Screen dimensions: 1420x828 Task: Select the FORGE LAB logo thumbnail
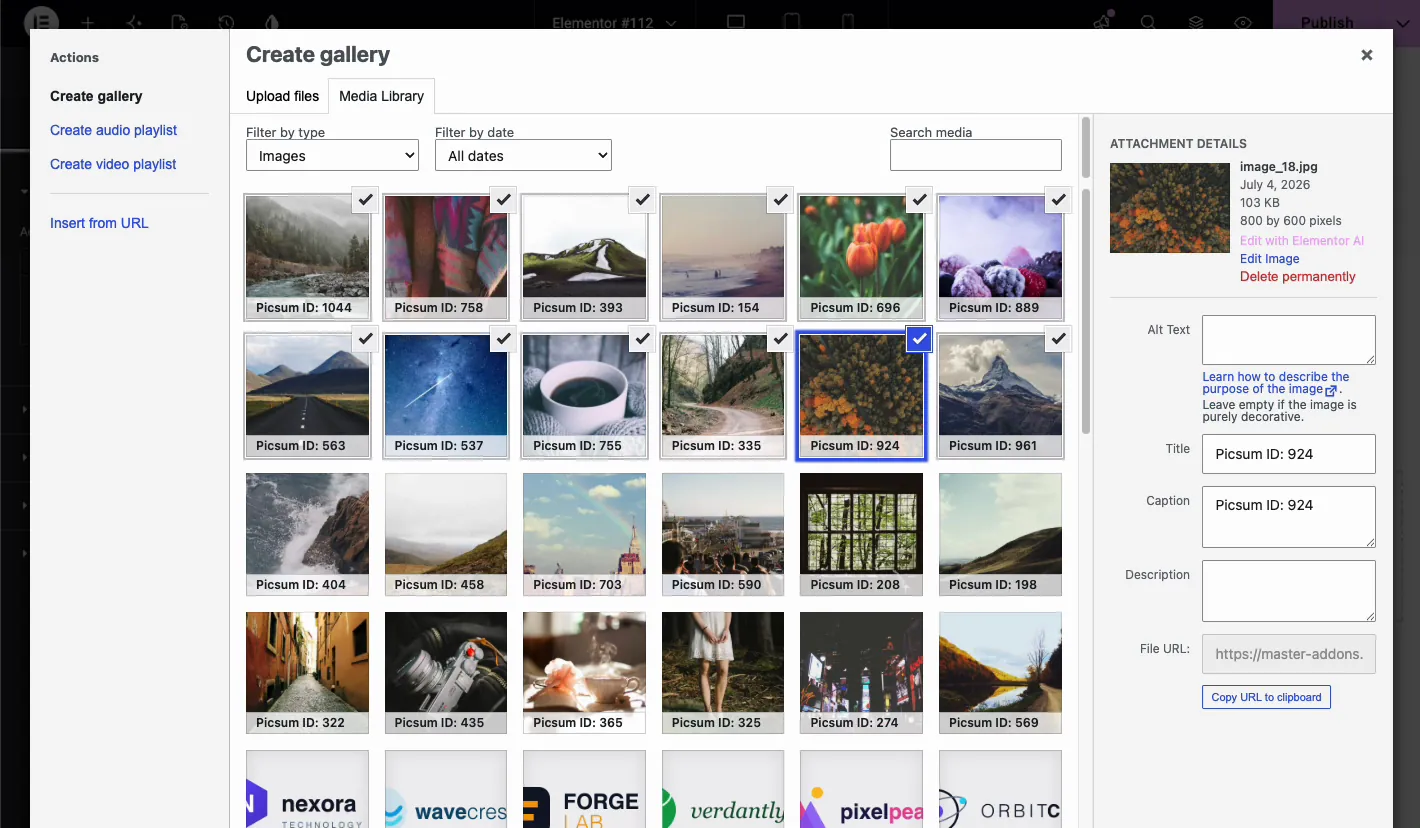[x=585, y=789]
